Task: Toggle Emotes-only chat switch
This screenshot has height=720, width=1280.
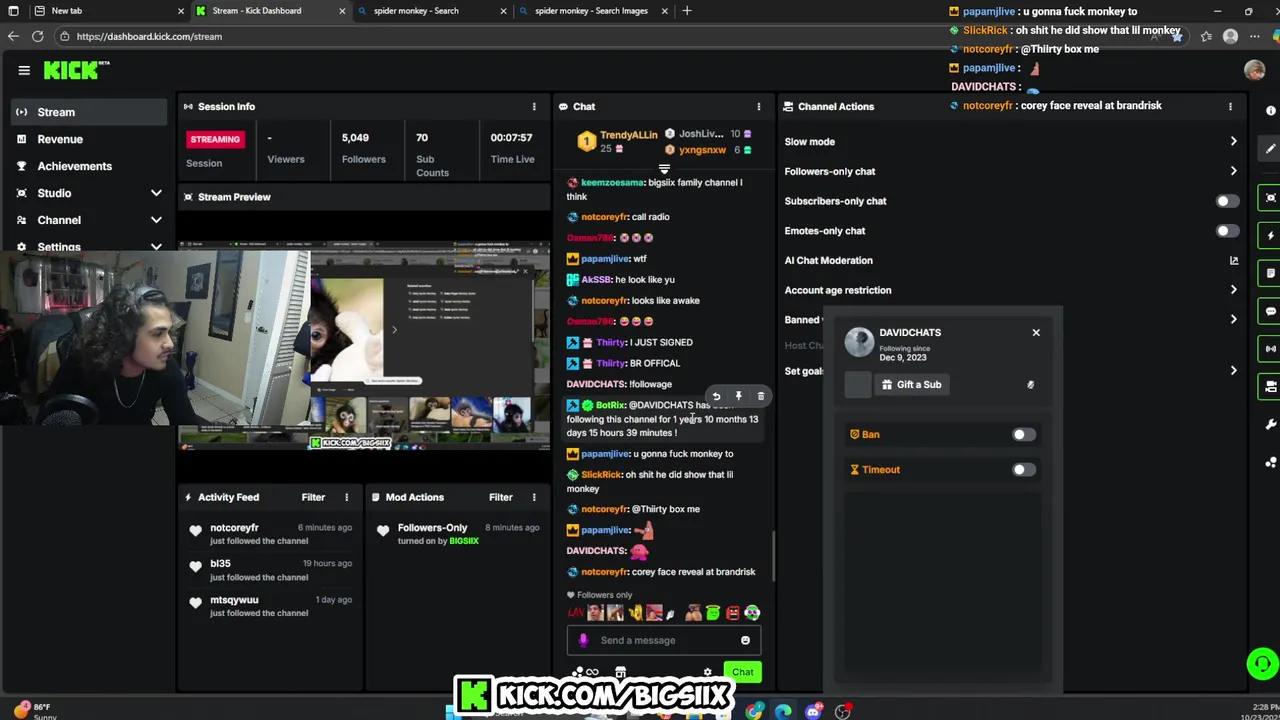Action: click(x=1227, y=231)
